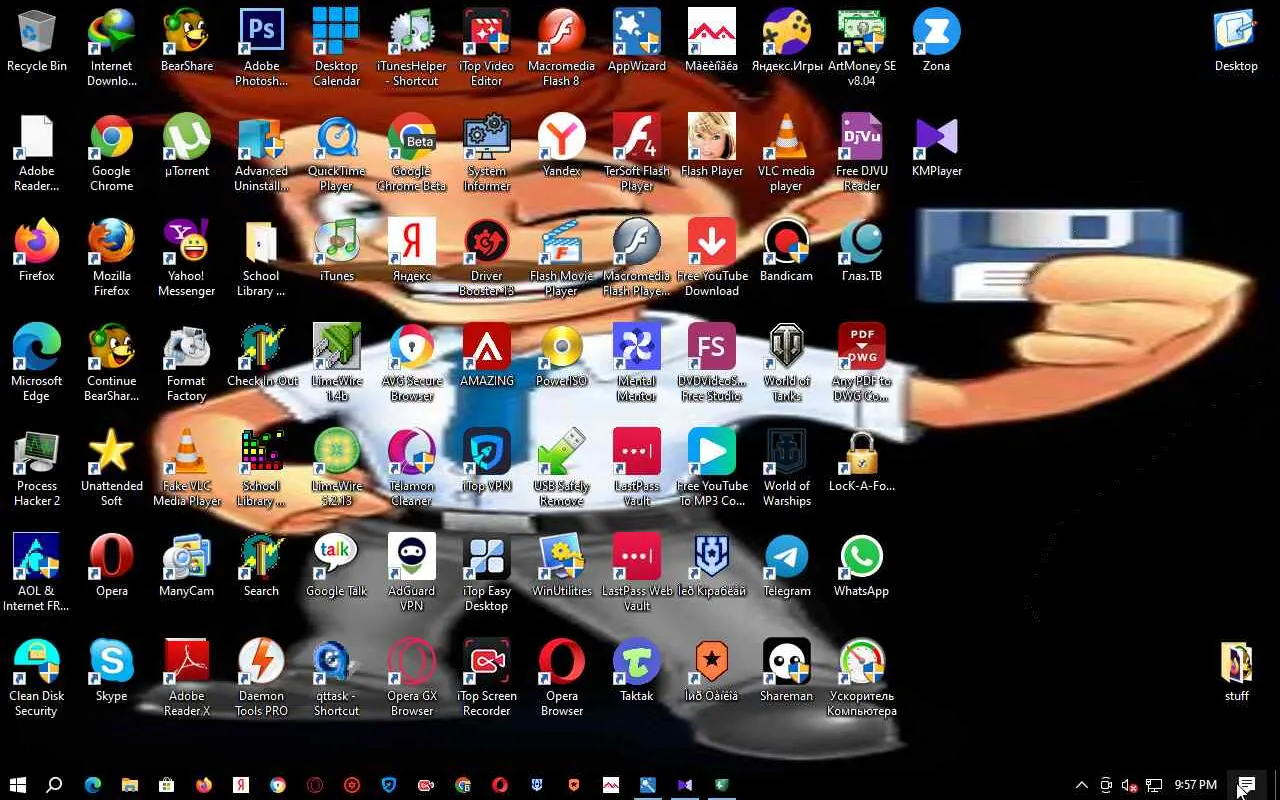Launch Adobe Photoshop from the desktop
This screenshot has height=800, width=1280.
tap(261, 48)
